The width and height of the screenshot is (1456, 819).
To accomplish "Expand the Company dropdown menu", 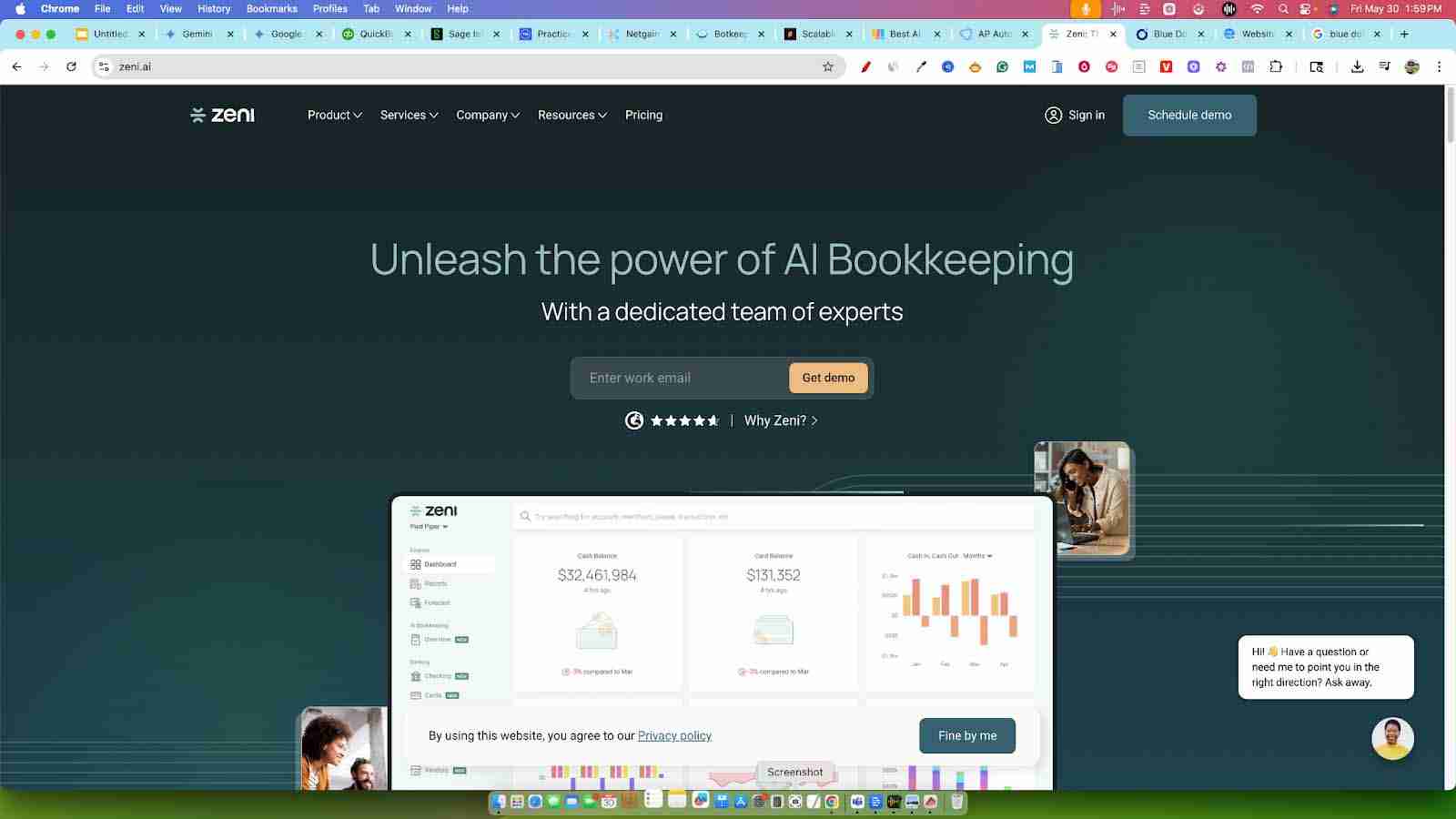I will point(488,115).
